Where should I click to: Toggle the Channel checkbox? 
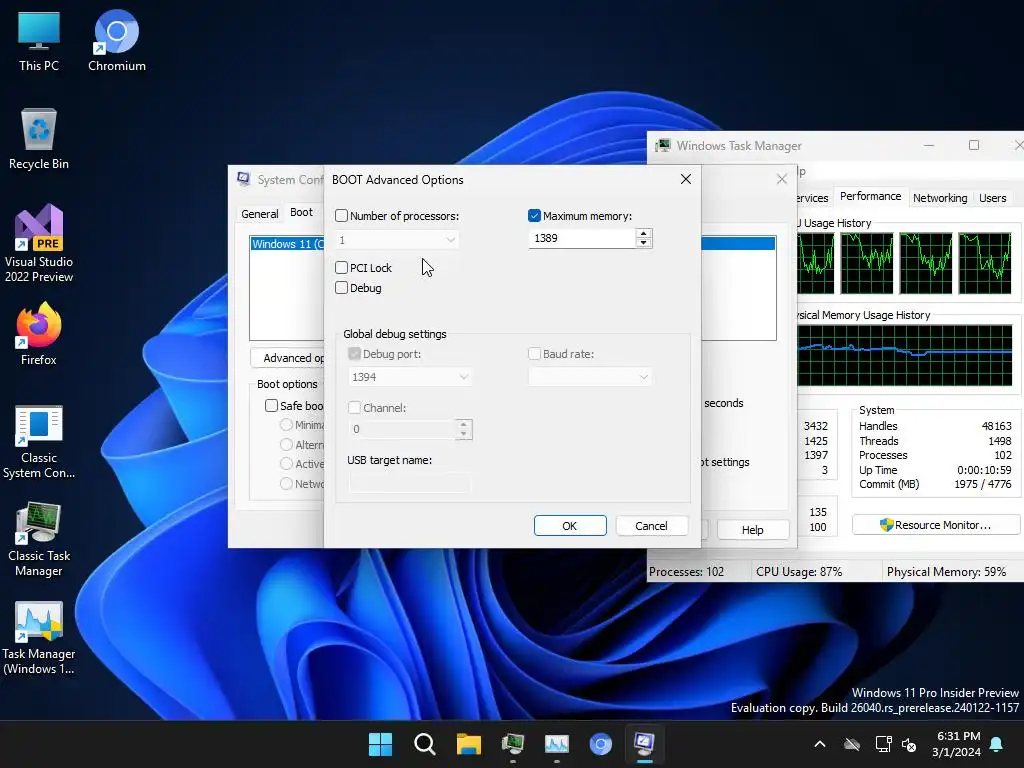click(x=354, y=408)
